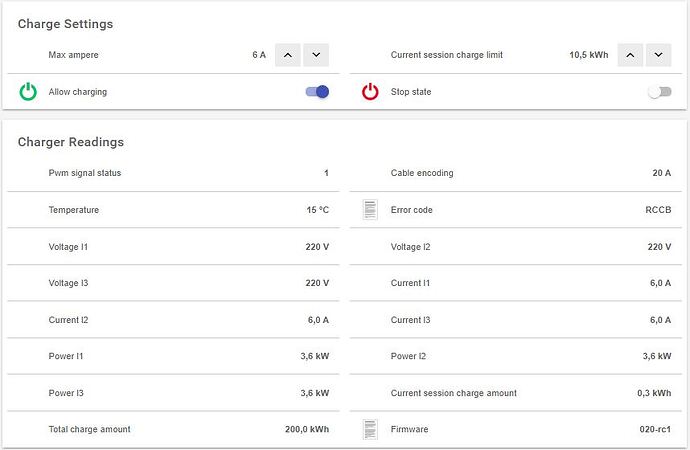This screenshot has width=690, height=450.
Task: Click the Voltage l3 label
Action: (x=68, y=283)
